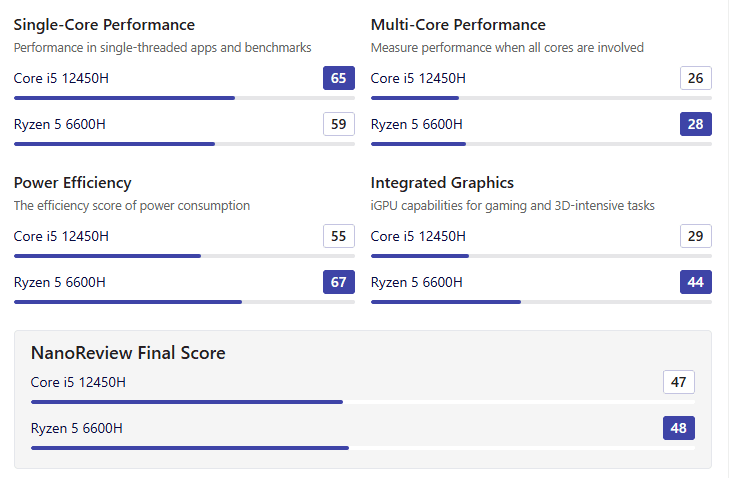Screen dimensions: 729x478
Task: Click the Ryzen 5 6600H final score bar
Action: tap(362, 448)
